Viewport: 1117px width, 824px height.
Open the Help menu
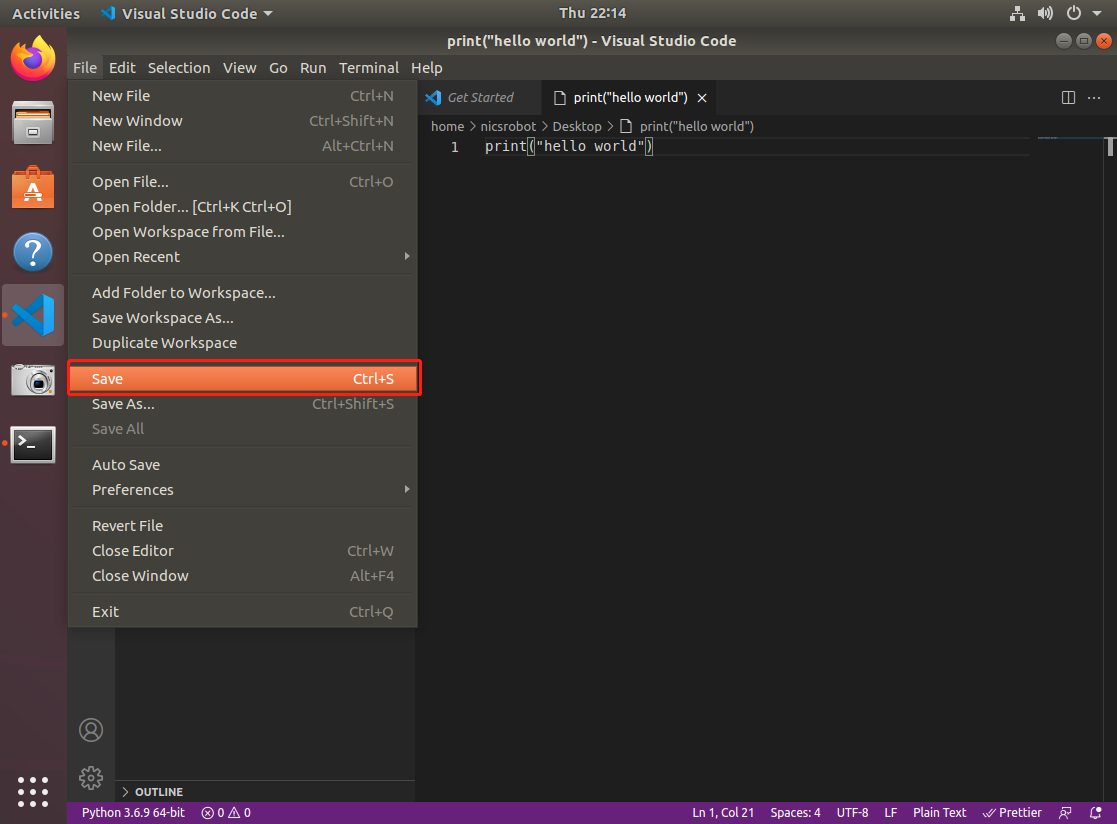[427, 68]
